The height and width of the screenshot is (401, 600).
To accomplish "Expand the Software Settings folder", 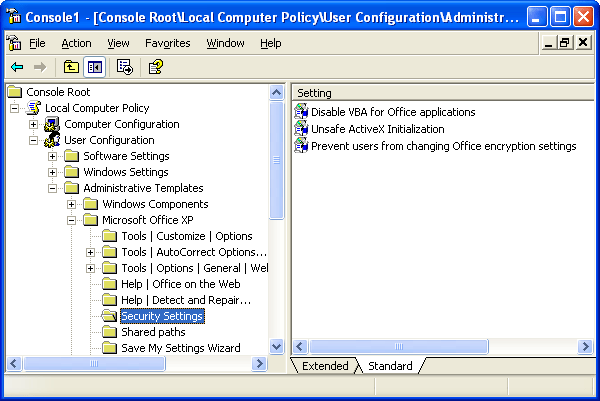I will click(53, 157).
